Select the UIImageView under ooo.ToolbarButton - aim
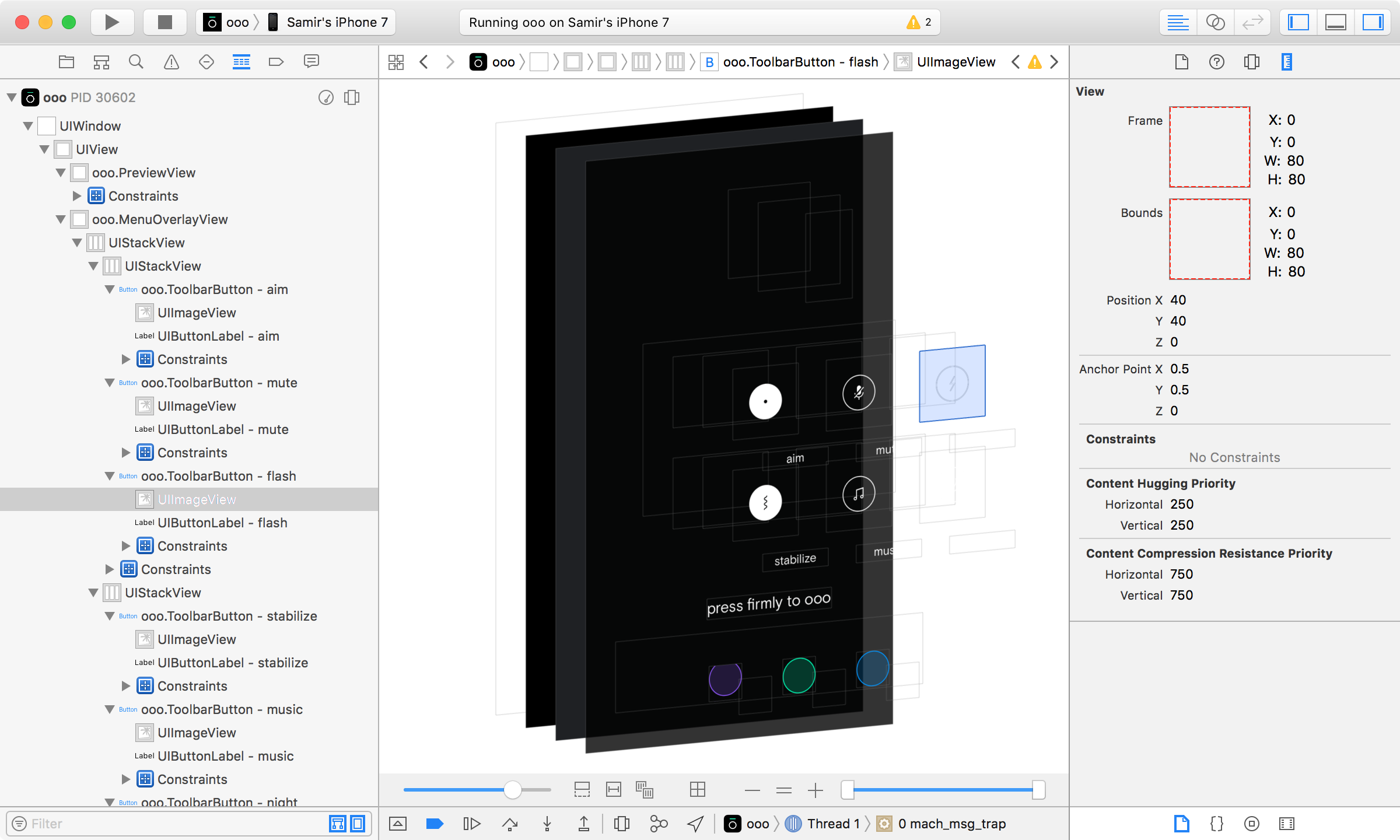Viewport: 1400px width, 840px height. [197, 313]
